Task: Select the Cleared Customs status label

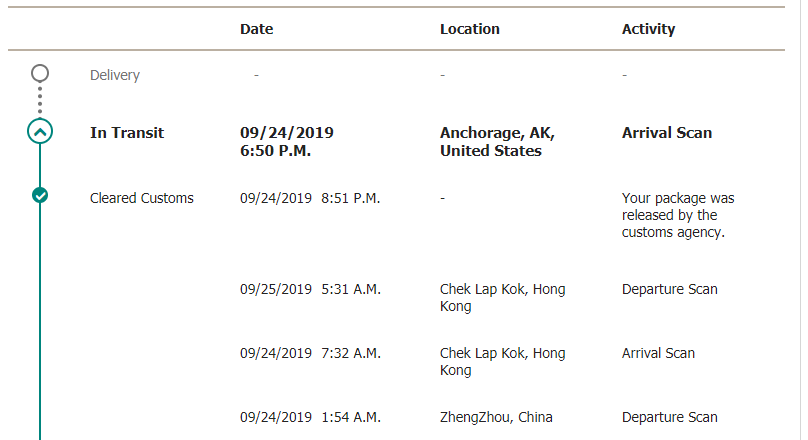Action: [142, 198]
